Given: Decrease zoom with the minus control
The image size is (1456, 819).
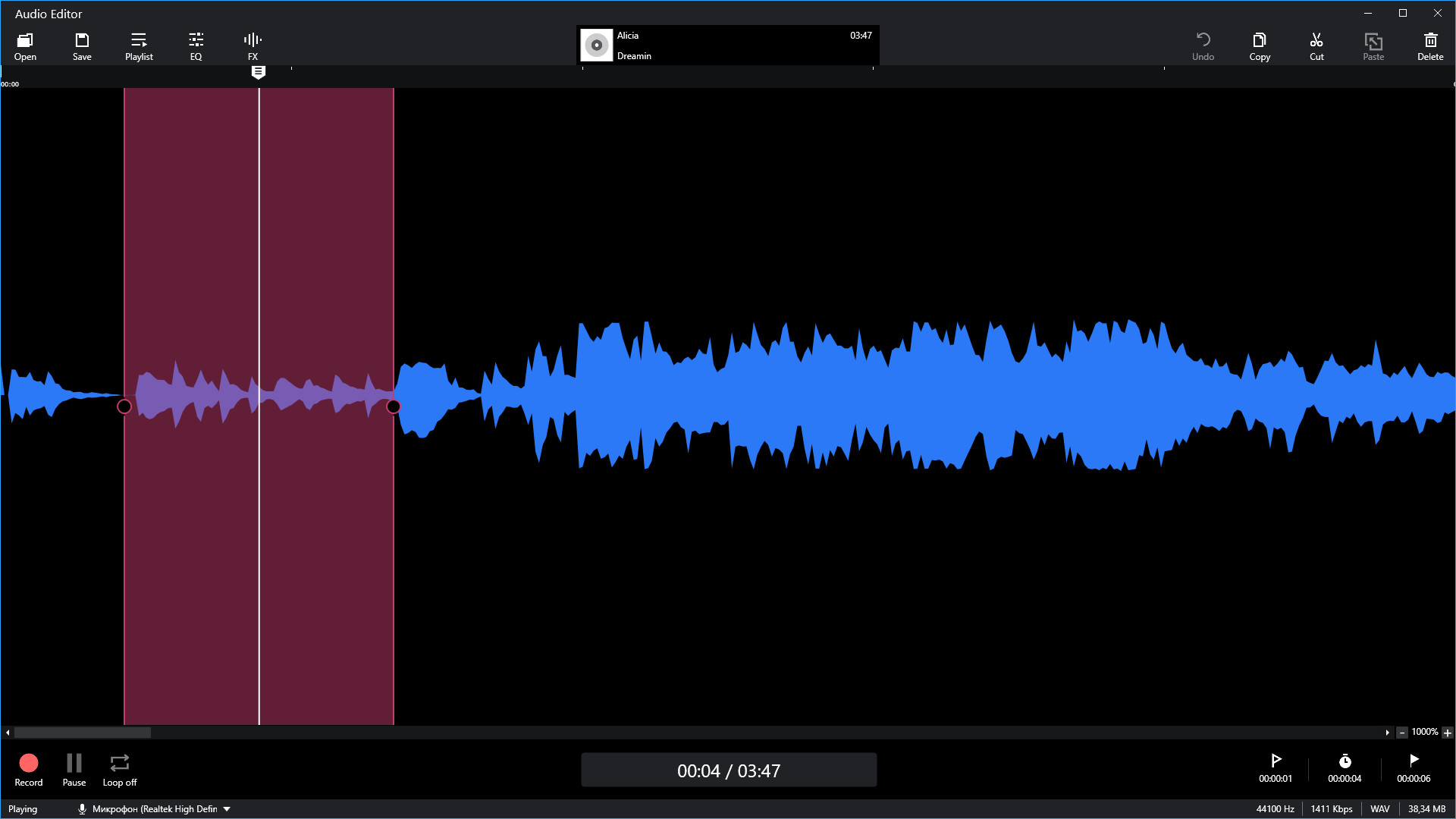Looking at the screenshot, I should pos(1403,733).
